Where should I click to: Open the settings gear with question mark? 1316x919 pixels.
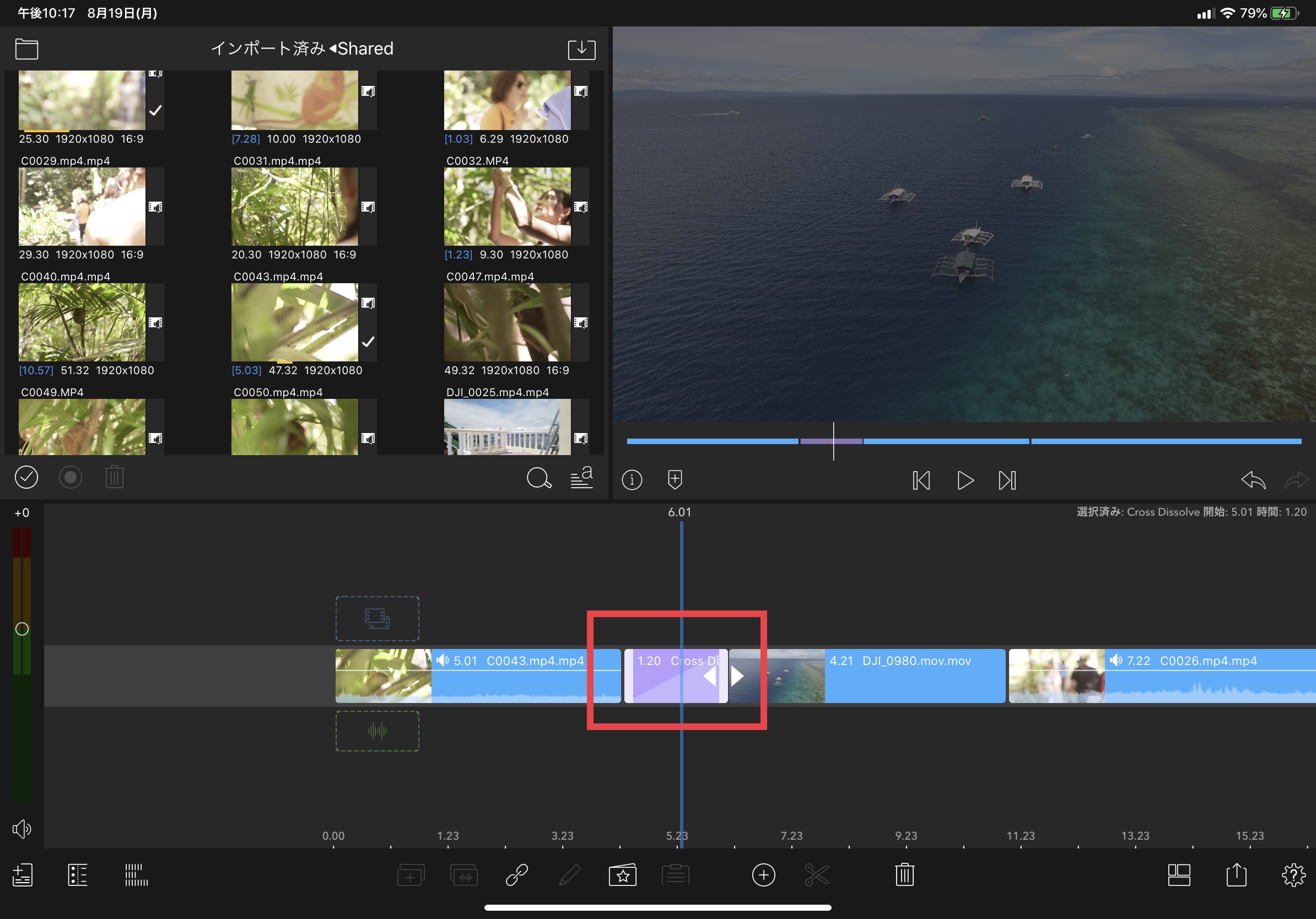pos(1293,875)
